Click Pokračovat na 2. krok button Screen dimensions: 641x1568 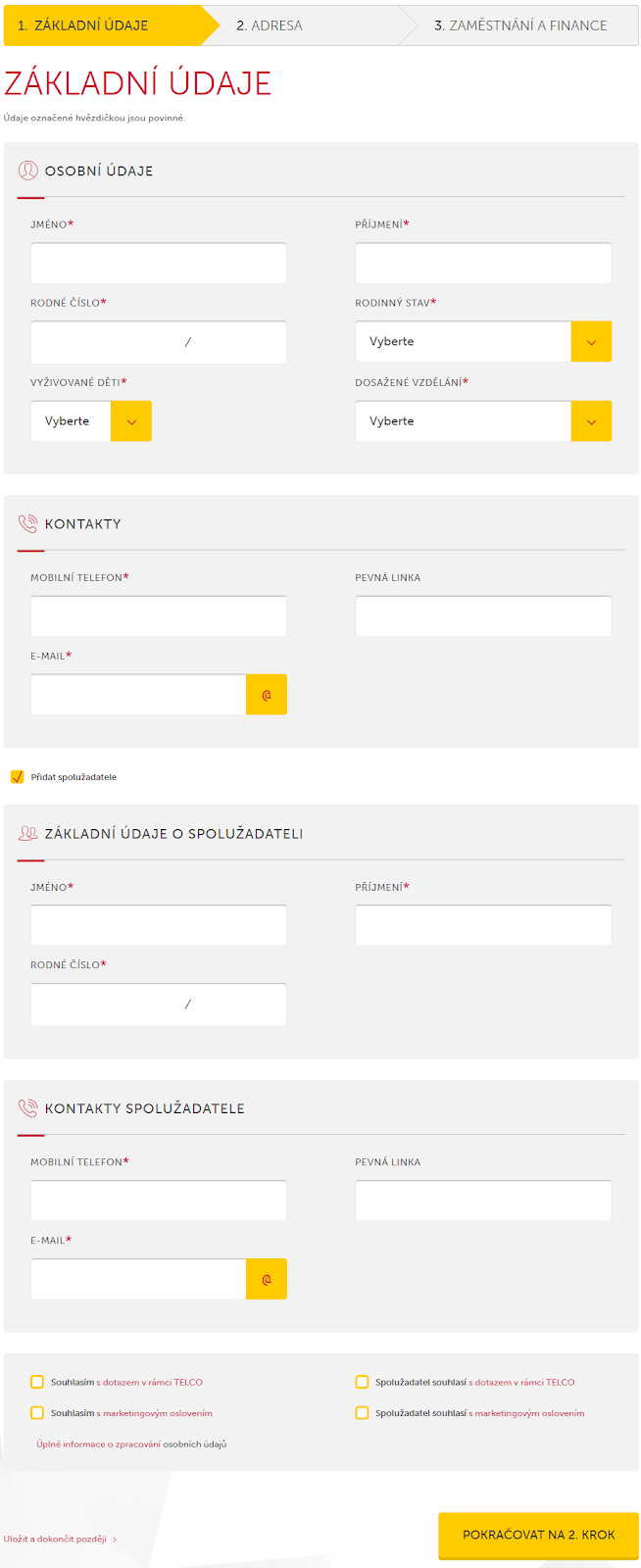538,1535
